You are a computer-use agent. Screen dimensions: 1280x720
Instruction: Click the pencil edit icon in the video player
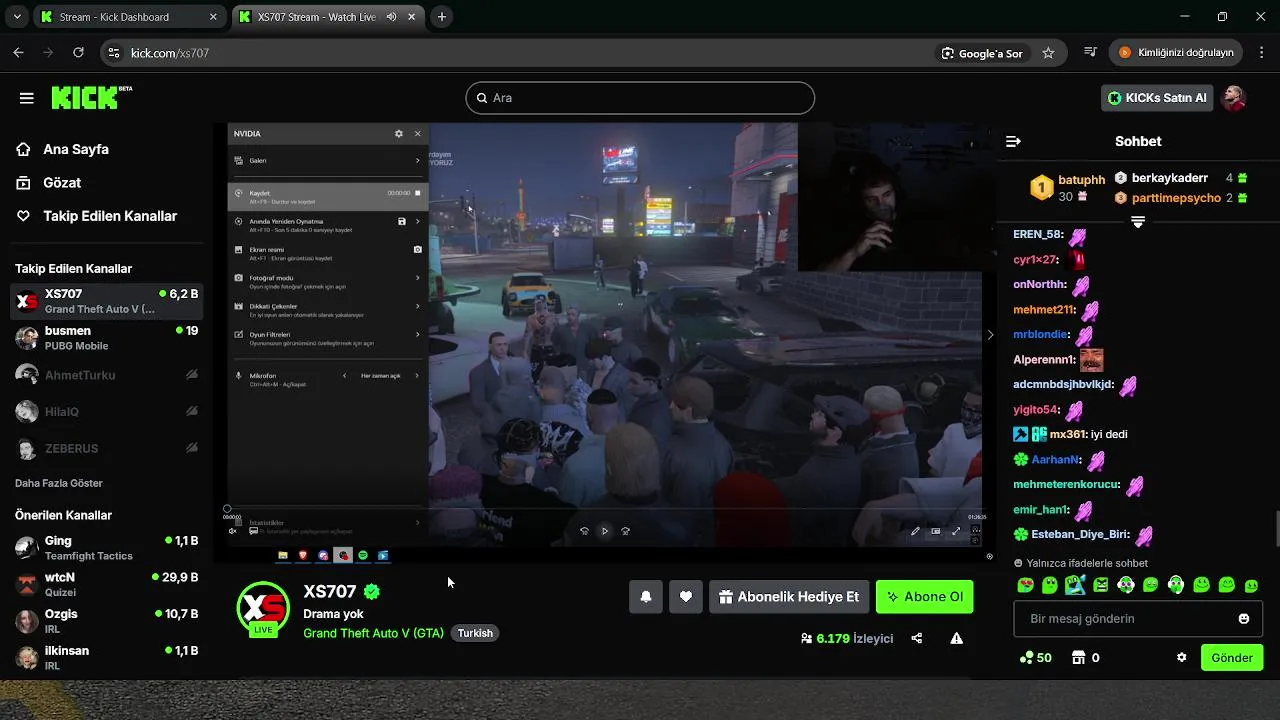[x=915, y=531]
